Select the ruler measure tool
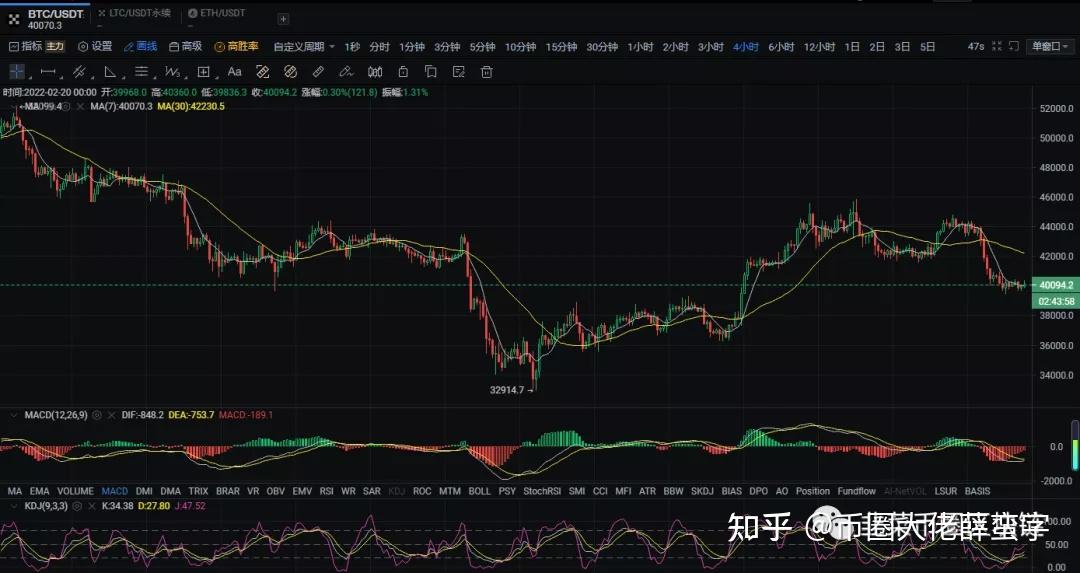Image resolution: width=1080 pixels, height=573 pixels. (318, 72)
